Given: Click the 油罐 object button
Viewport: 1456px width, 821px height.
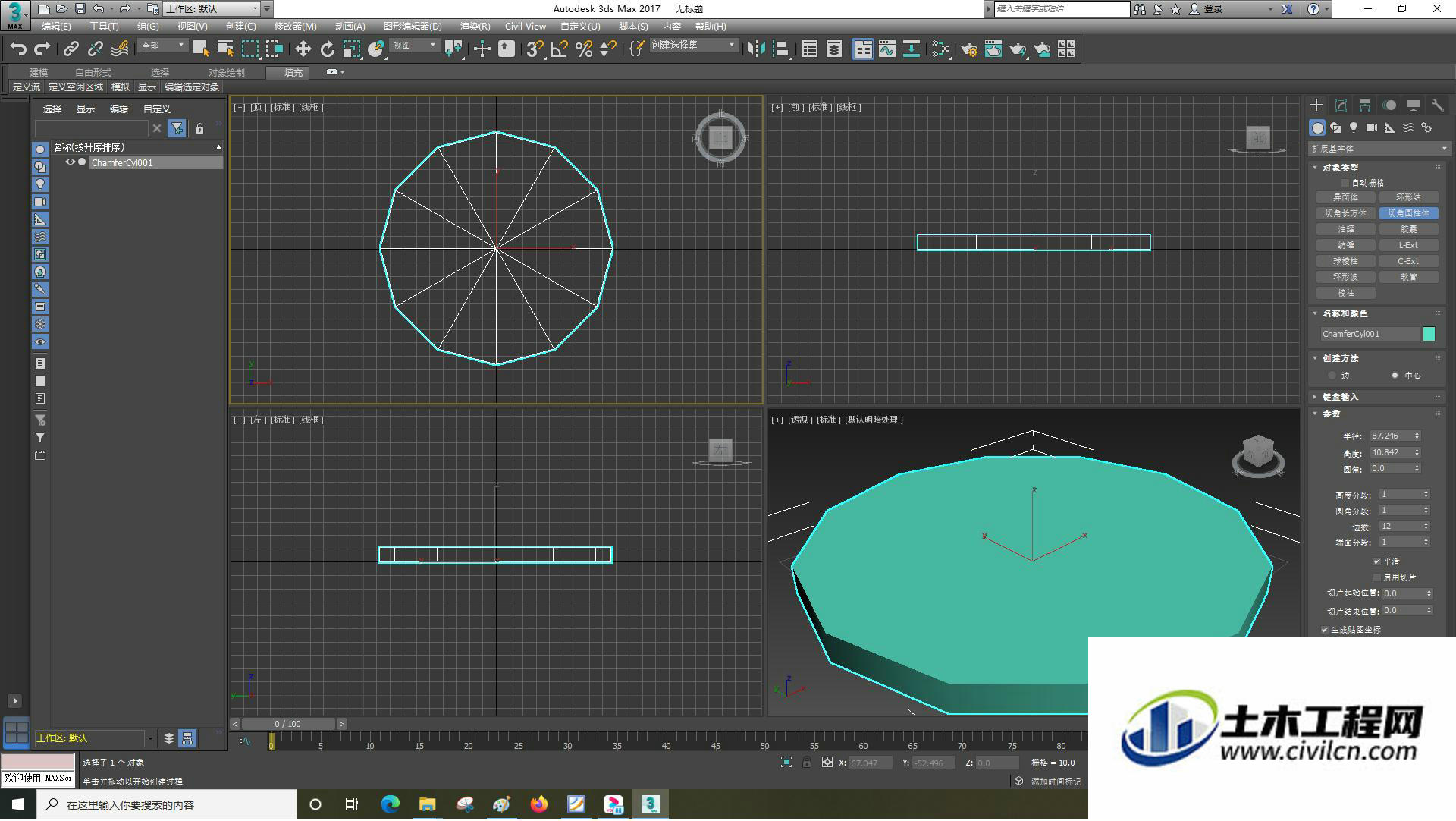Looking at the screenshot, I should point(1345,229).
